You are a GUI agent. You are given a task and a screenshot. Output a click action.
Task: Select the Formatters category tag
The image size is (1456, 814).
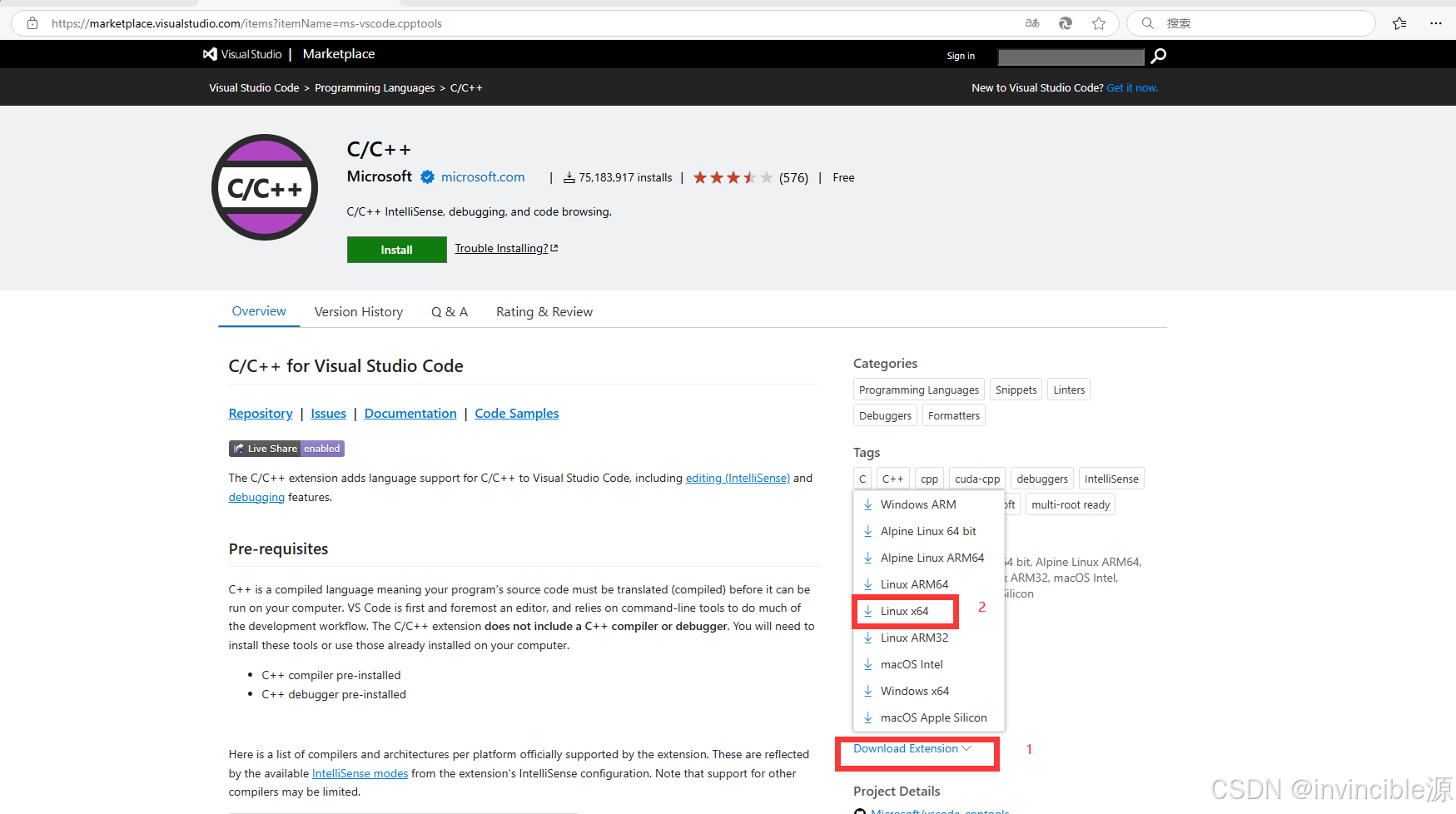pos(954,415)
